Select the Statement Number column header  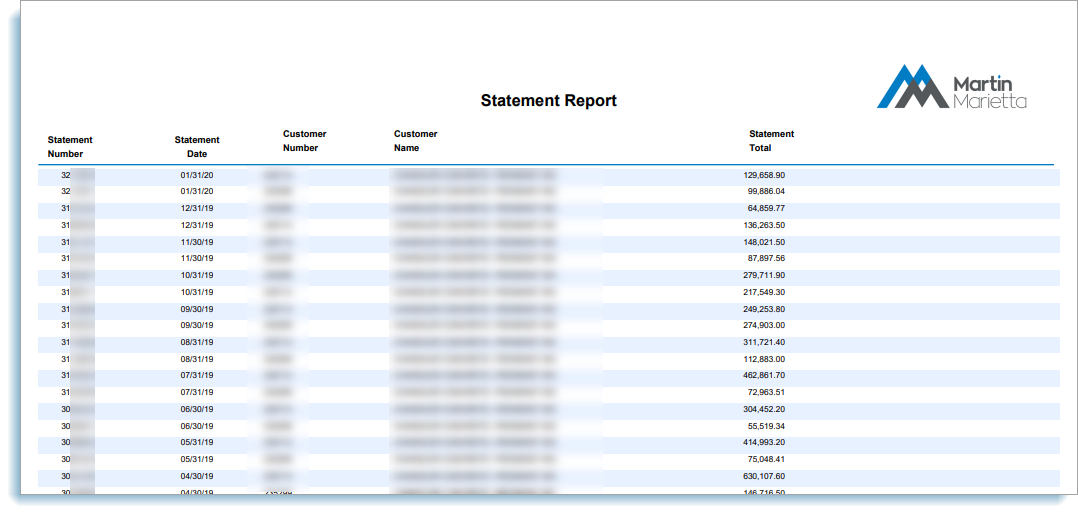[x=70, y=147]
